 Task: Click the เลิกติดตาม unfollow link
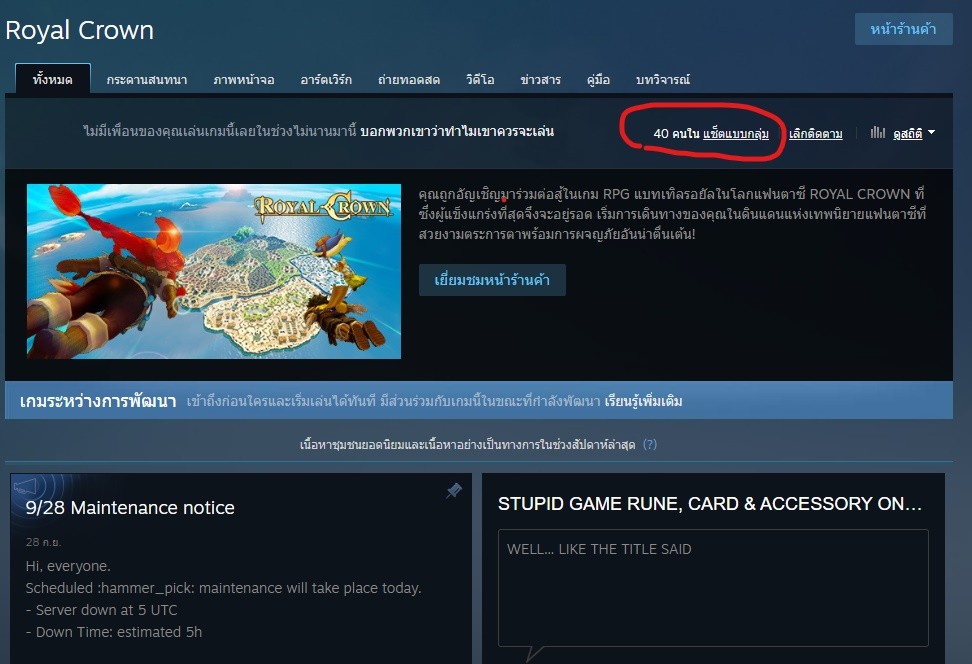[x=815, y=133]
